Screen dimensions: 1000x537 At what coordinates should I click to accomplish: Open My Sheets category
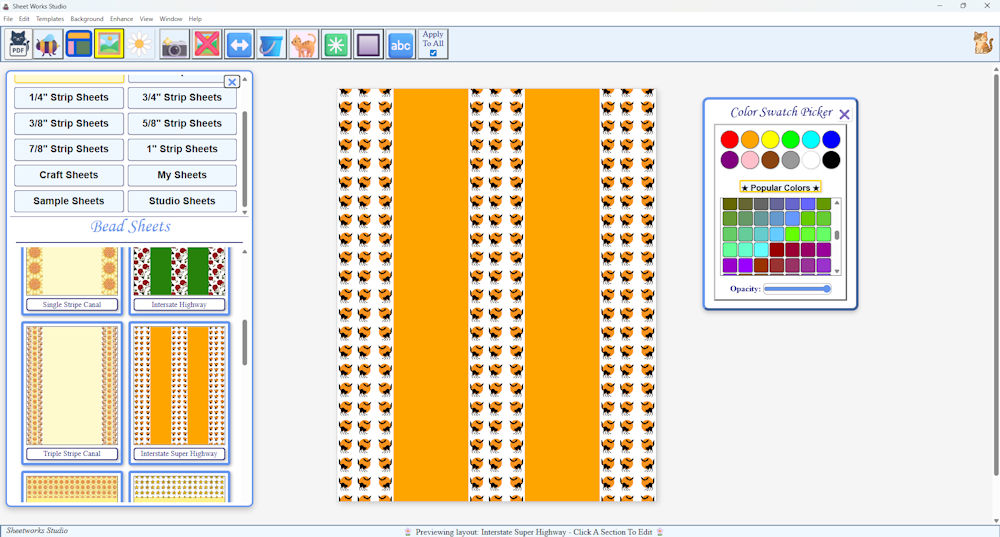tap(182, 175)
